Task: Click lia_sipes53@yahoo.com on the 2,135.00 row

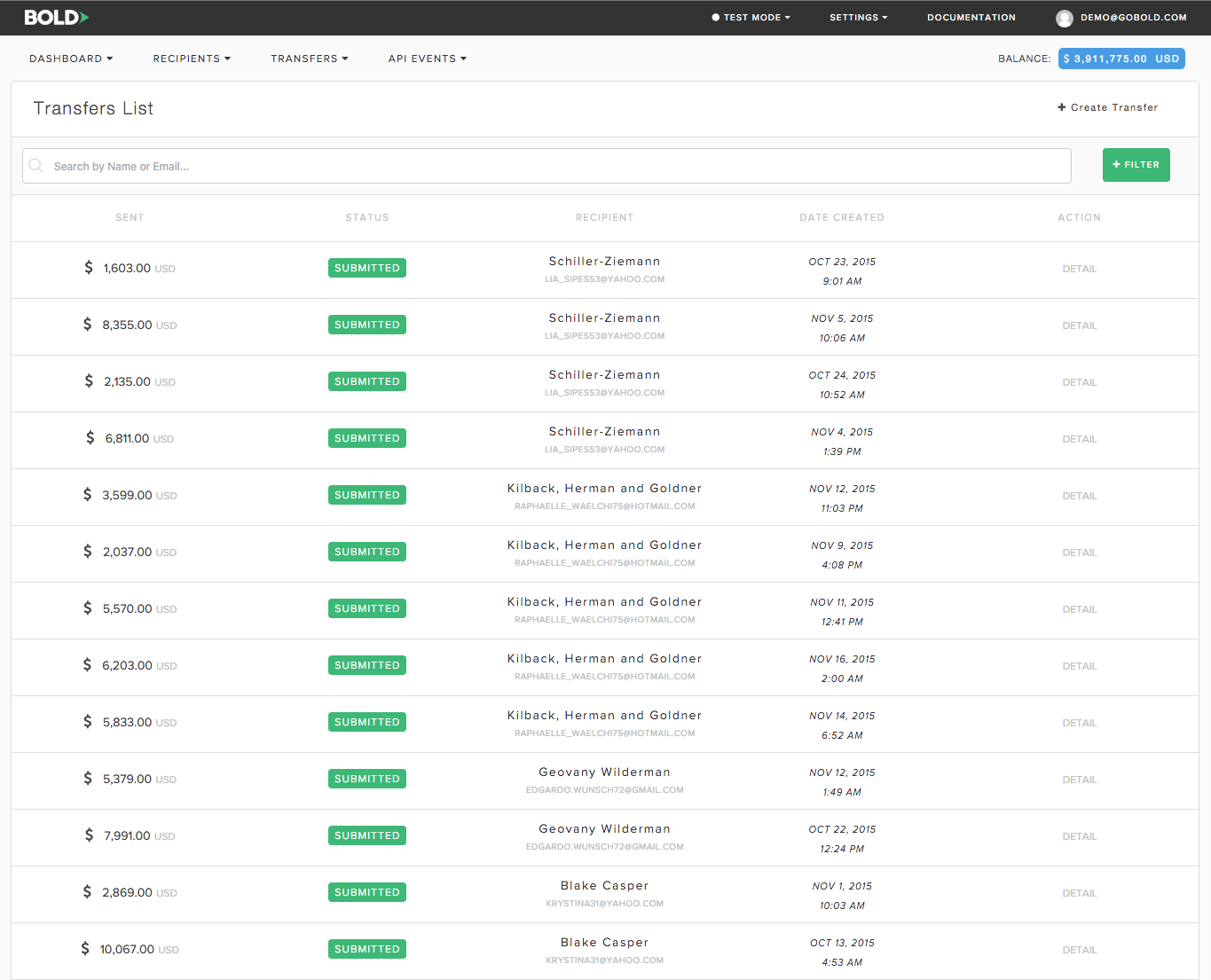Action: tap(604, 393)
